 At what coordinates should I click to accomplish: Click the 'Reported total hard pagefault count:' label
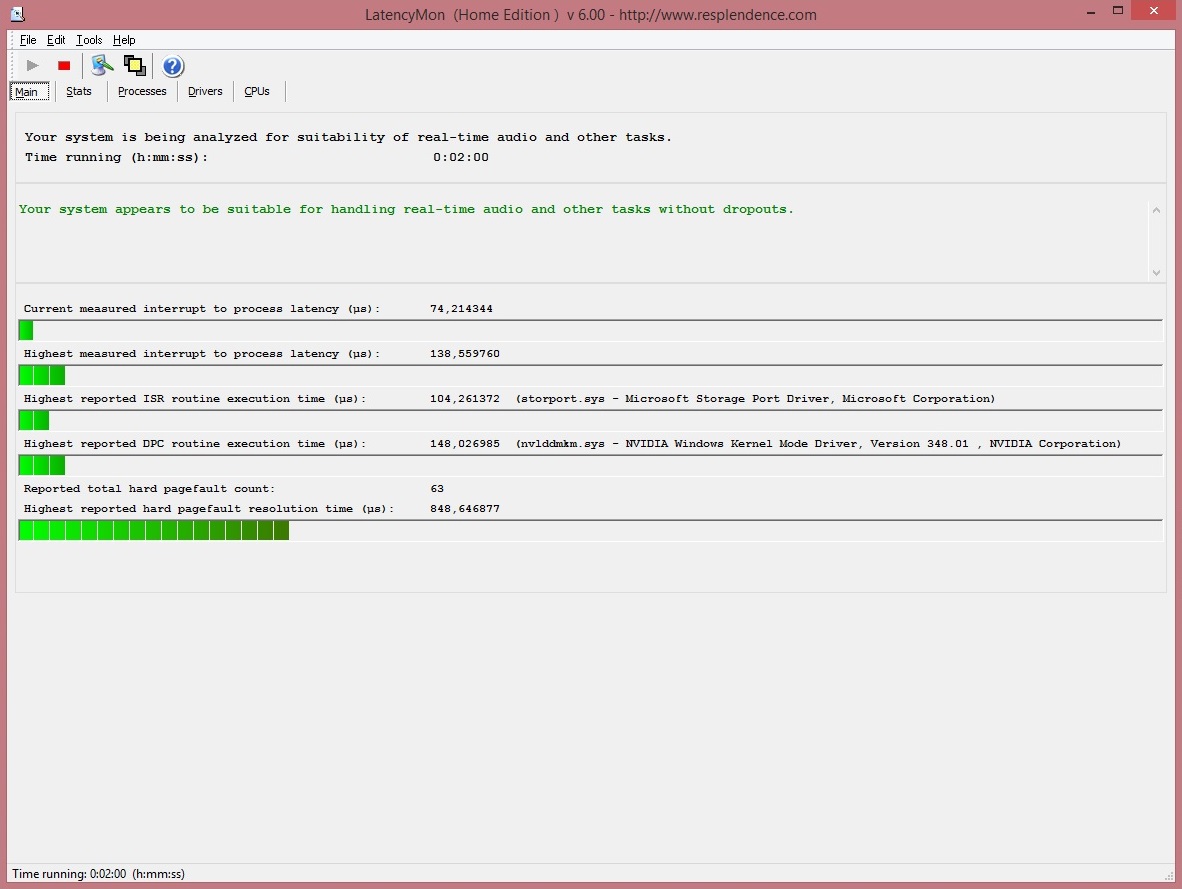coord(149,489)
